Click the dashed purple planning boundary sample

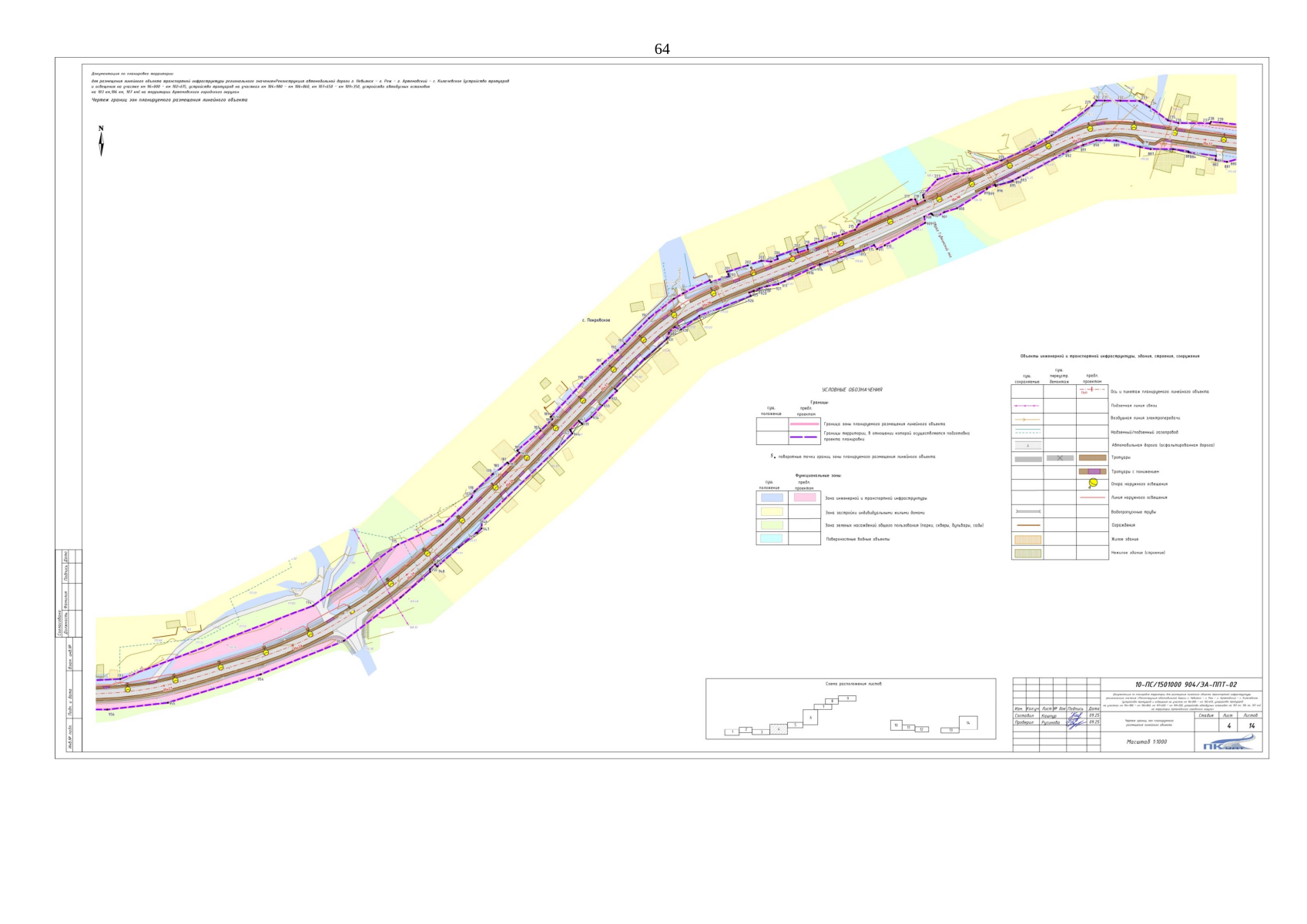coord(804,437)
